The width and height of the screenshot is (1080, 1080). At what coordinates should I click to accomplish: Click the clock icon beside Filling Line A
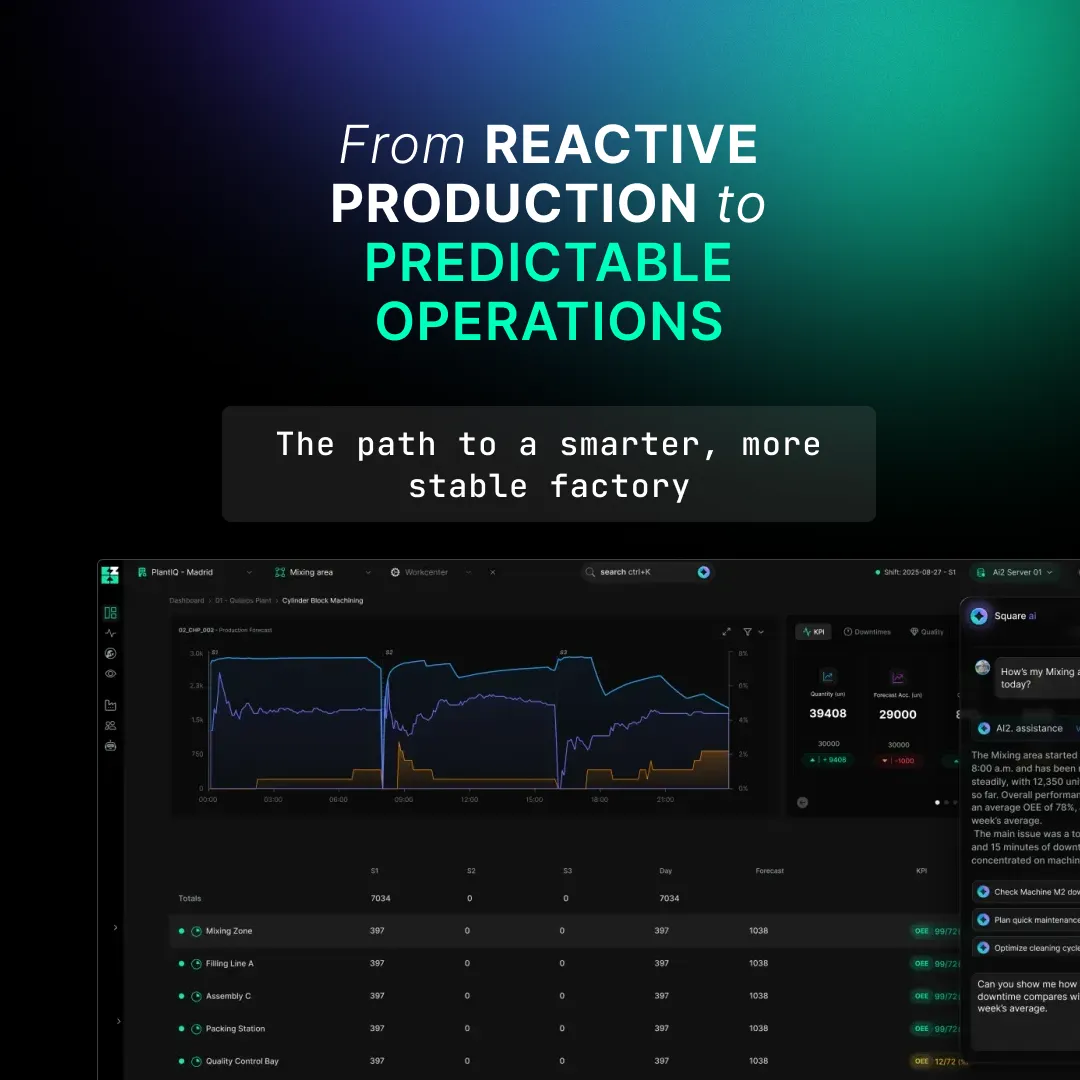click(196, 964)
